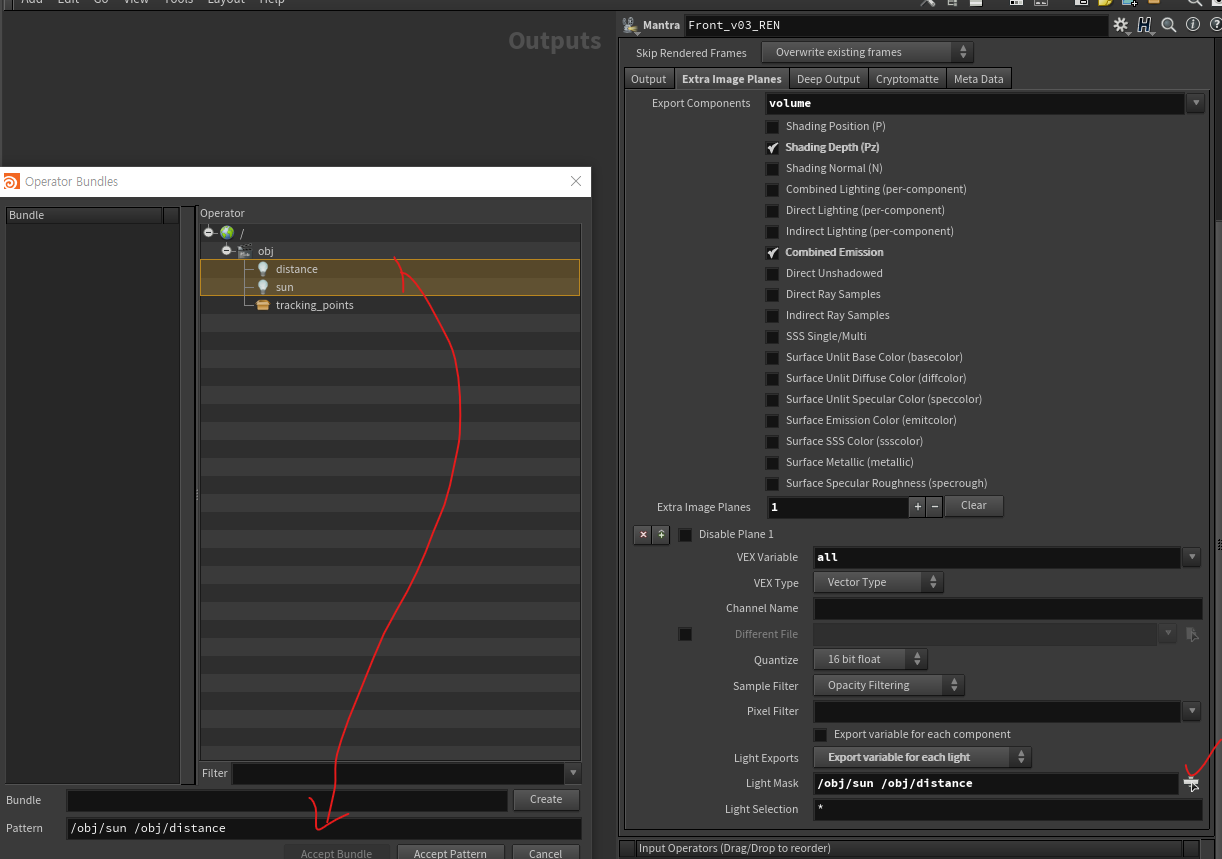This screenshot has height=859, width=1222.
Task: Enable Surface Metallic (metallic) checkbox
Action: (x=772, y=463)
